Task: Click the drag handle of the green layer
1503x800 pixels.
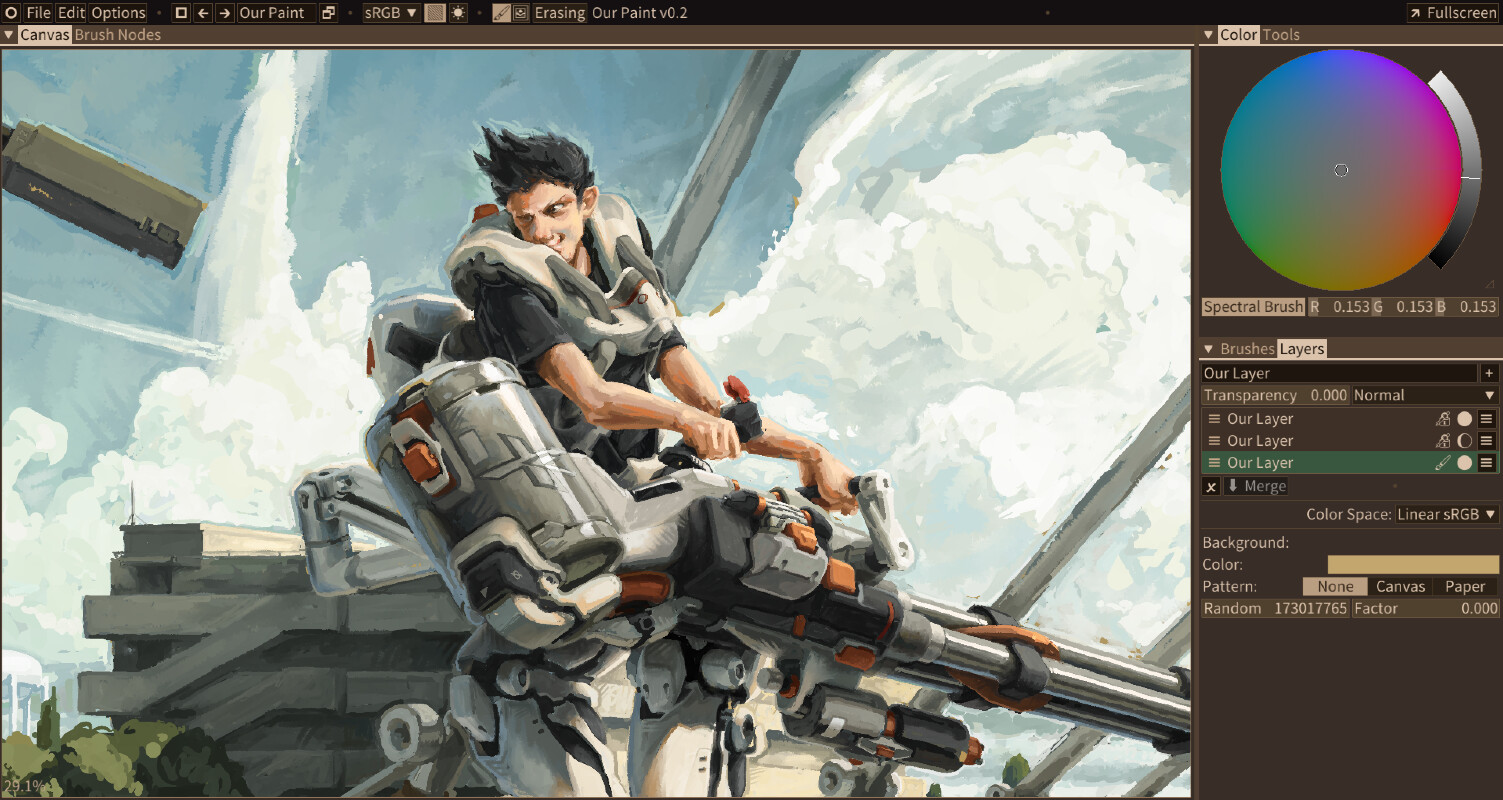Action: coord(1214,463)
